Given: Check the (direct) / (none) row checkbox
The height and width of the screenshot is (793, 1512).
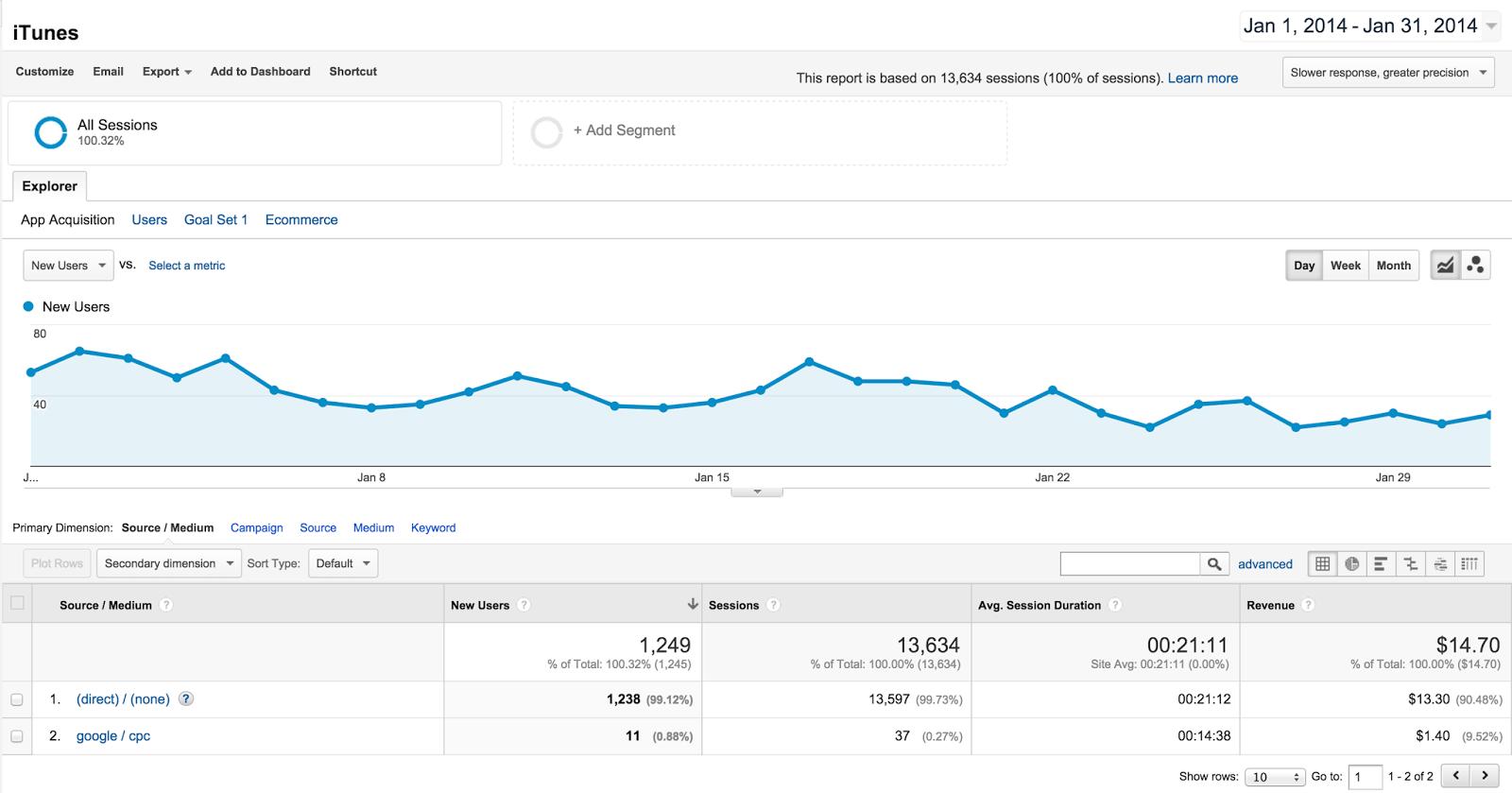Looking at the screenshot, I should [x=17, y=699].
